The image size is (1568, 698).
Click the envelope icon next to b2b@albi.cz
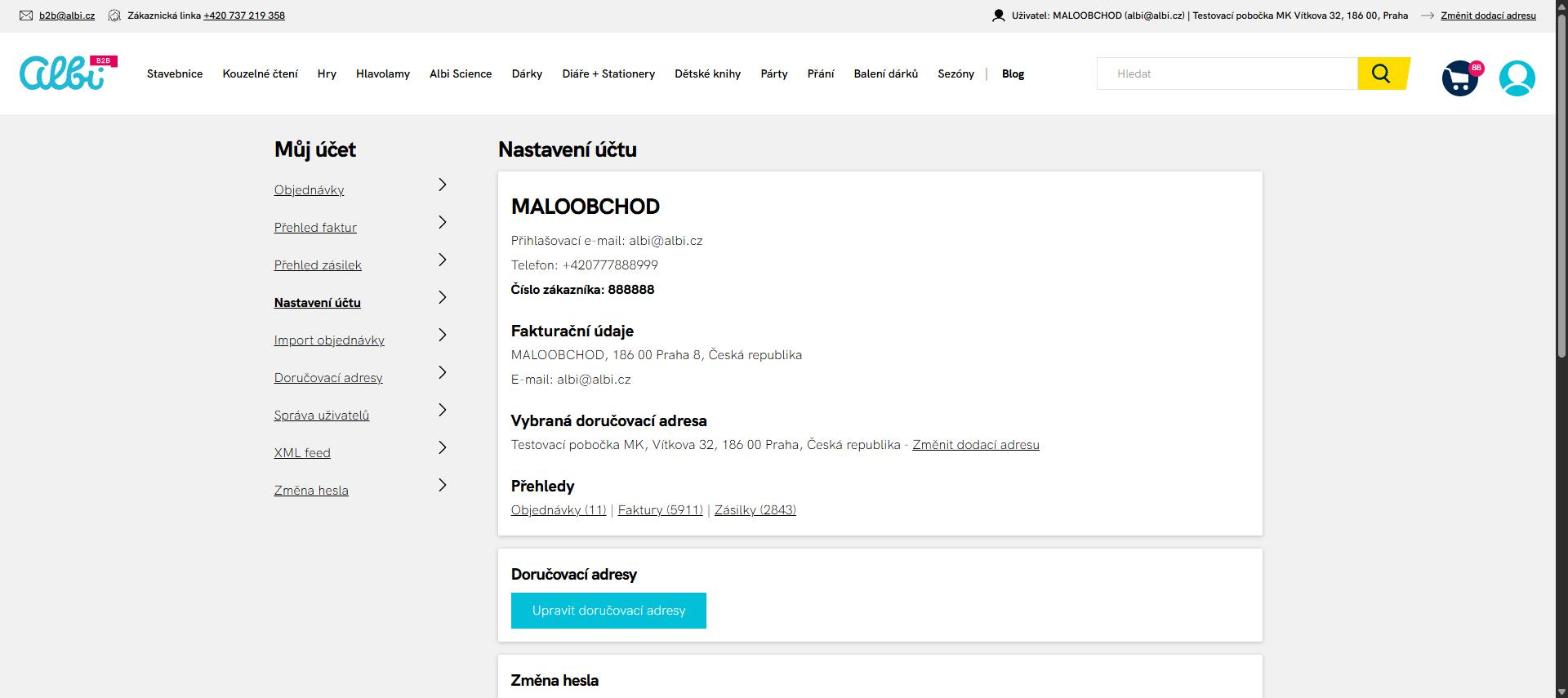point(26,16)
